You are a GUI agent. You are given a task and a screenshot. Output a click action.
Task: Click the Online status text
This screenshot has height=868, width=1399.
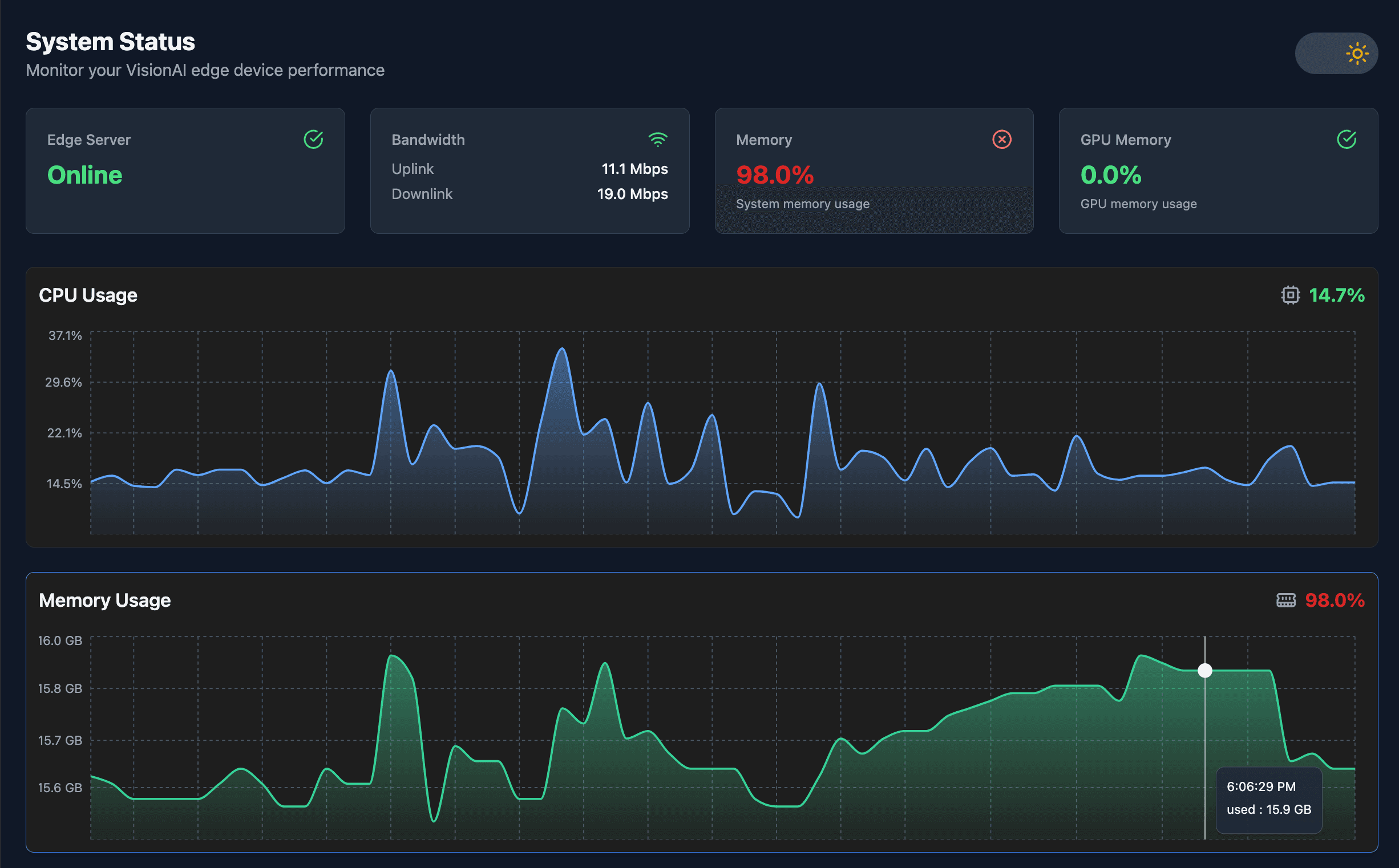(84, 175)
